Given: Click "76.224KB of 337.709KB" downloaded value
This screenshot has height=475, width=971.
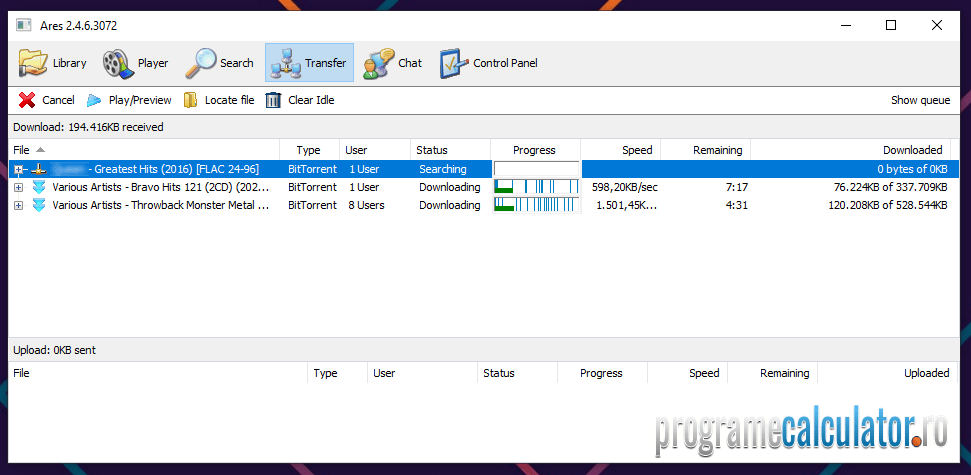Looking at the screenshot, I should (x=890, y=187).
